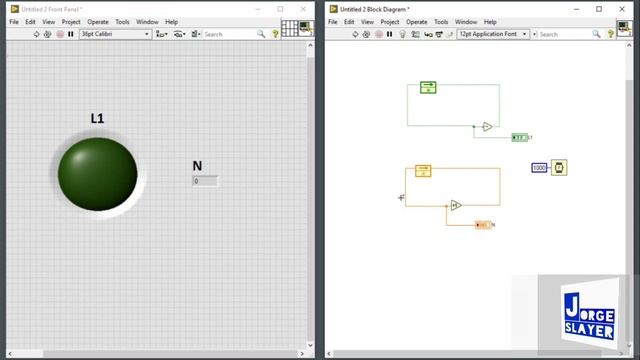Open Tools menu in Front Panel
Screen dimensions: 640x360
tap(122, 22)
